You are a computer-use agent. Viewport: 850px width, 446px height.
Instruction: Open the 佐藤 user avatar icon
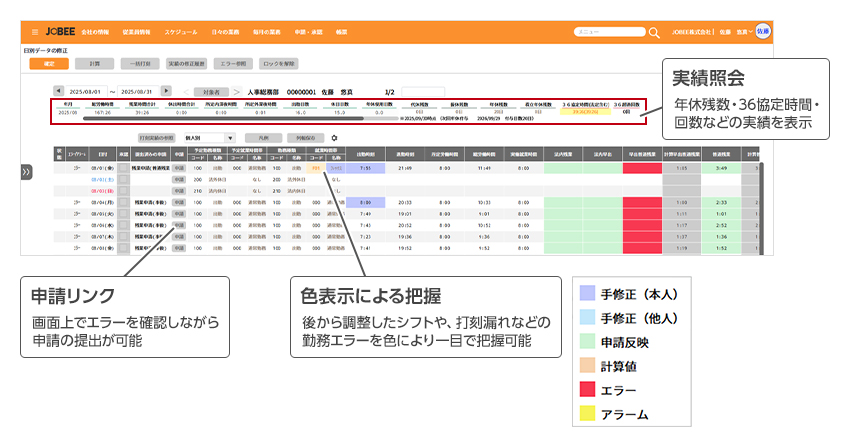tap(763, 32)
